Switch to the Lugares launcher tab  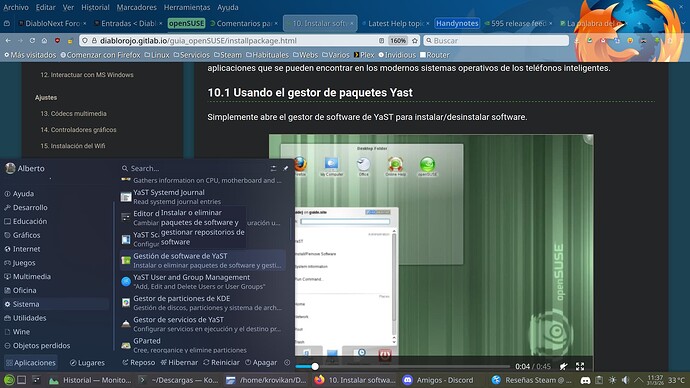(x=87, y=363)
